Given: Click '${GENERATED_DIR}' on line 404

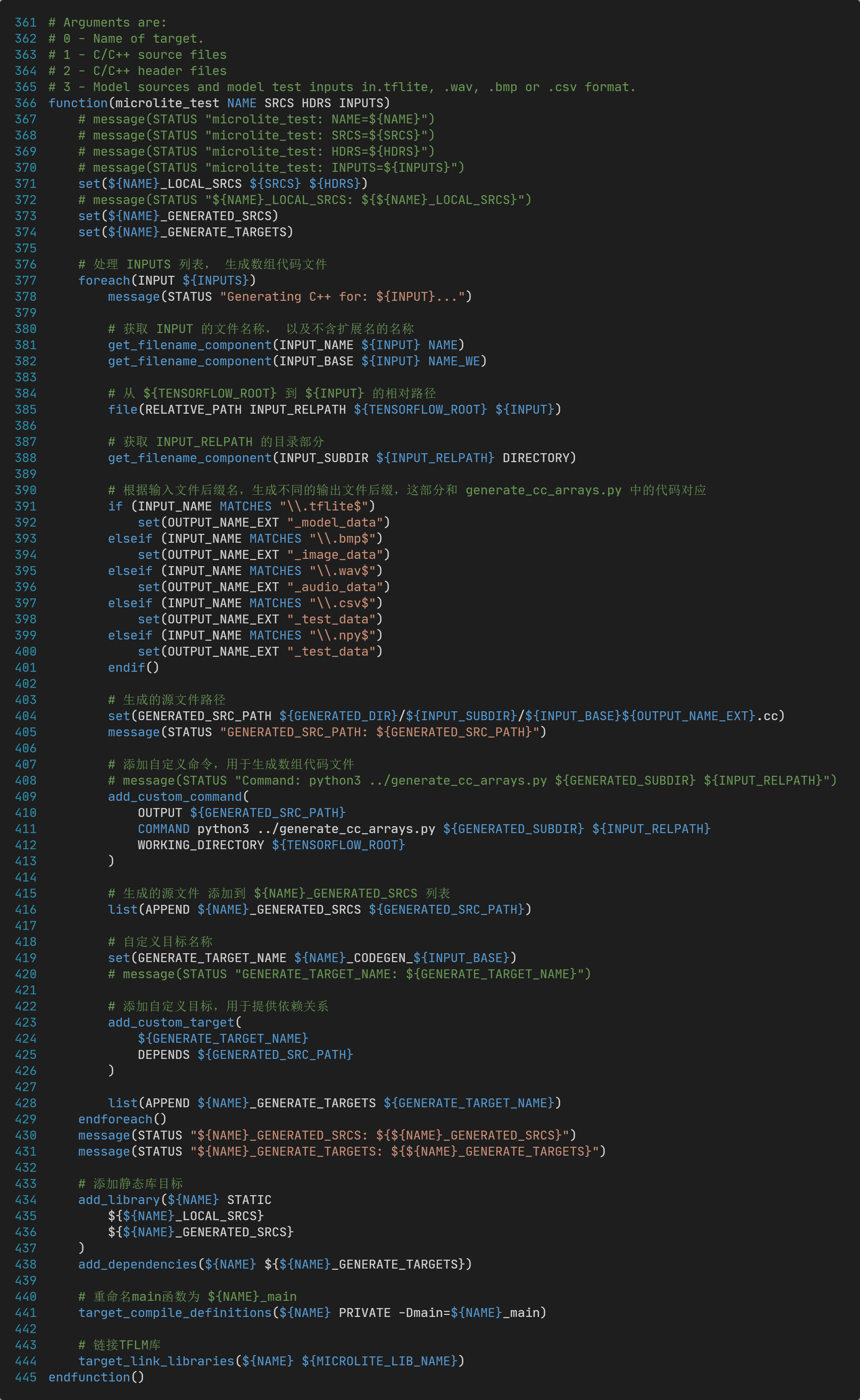Looking at the screenshot, I should coord(339,716).
